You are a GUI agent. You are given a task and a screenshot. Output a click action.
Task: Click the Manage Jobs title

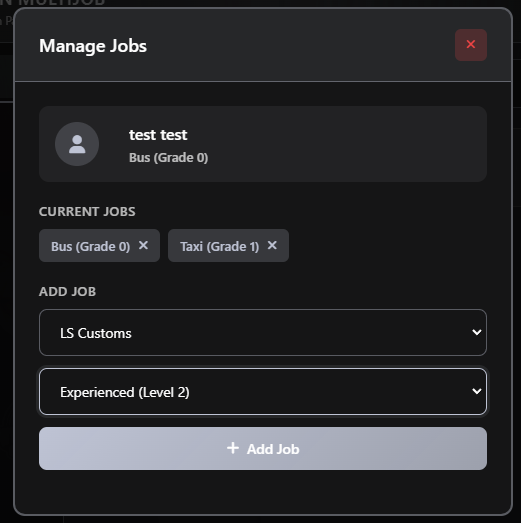pos(93,46)
